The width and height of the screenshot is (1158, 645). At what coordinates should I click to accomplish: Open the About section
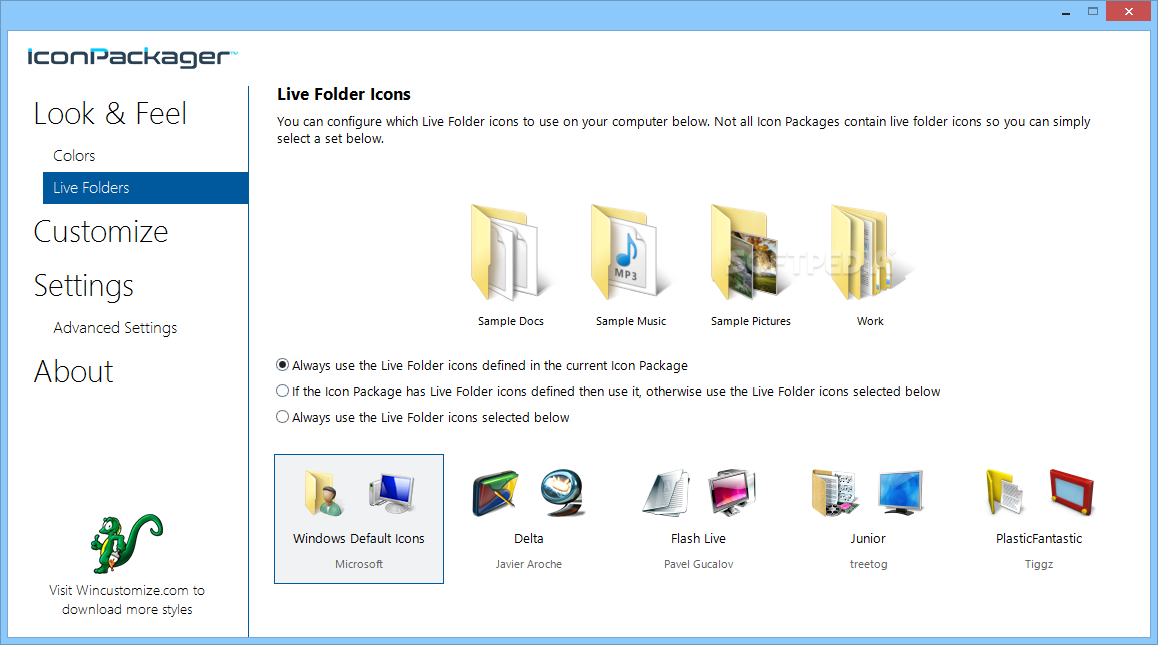click(73, 372)
